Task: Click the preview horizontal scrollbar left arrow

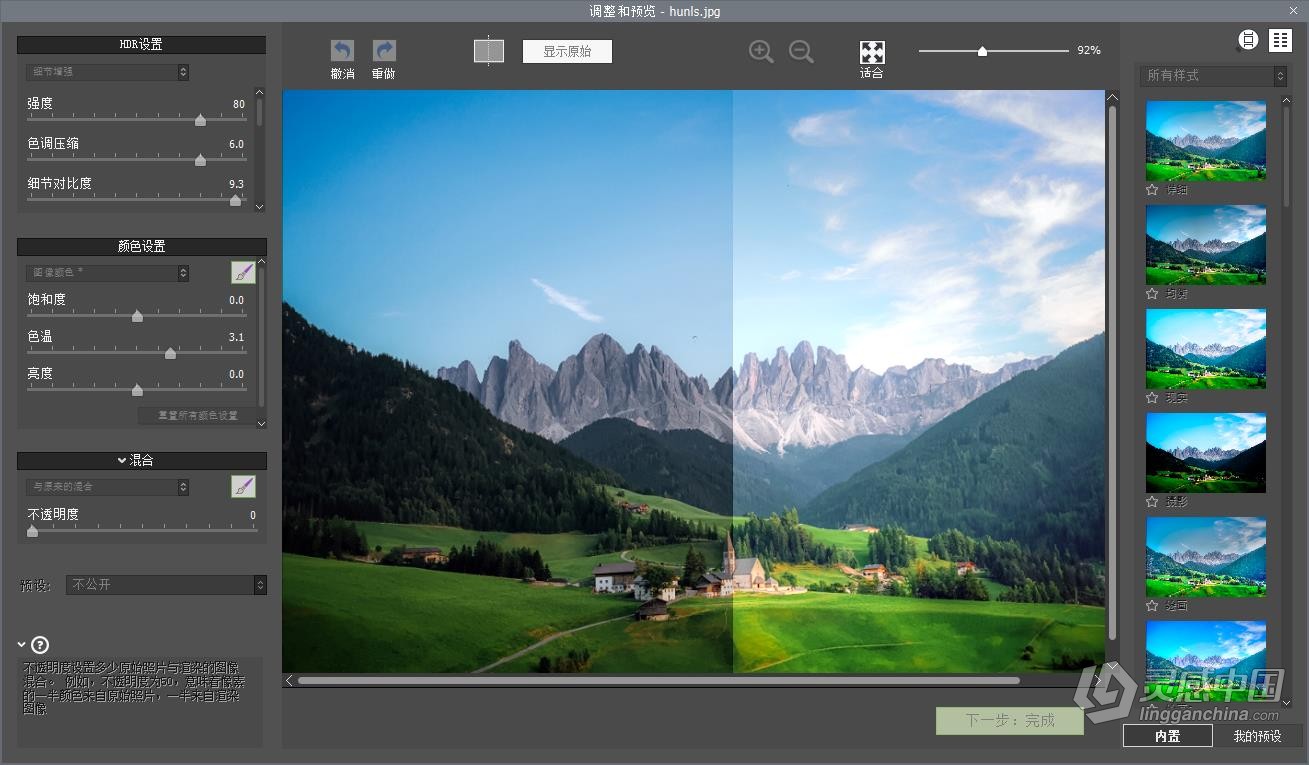Action: (x=290, y=680)
